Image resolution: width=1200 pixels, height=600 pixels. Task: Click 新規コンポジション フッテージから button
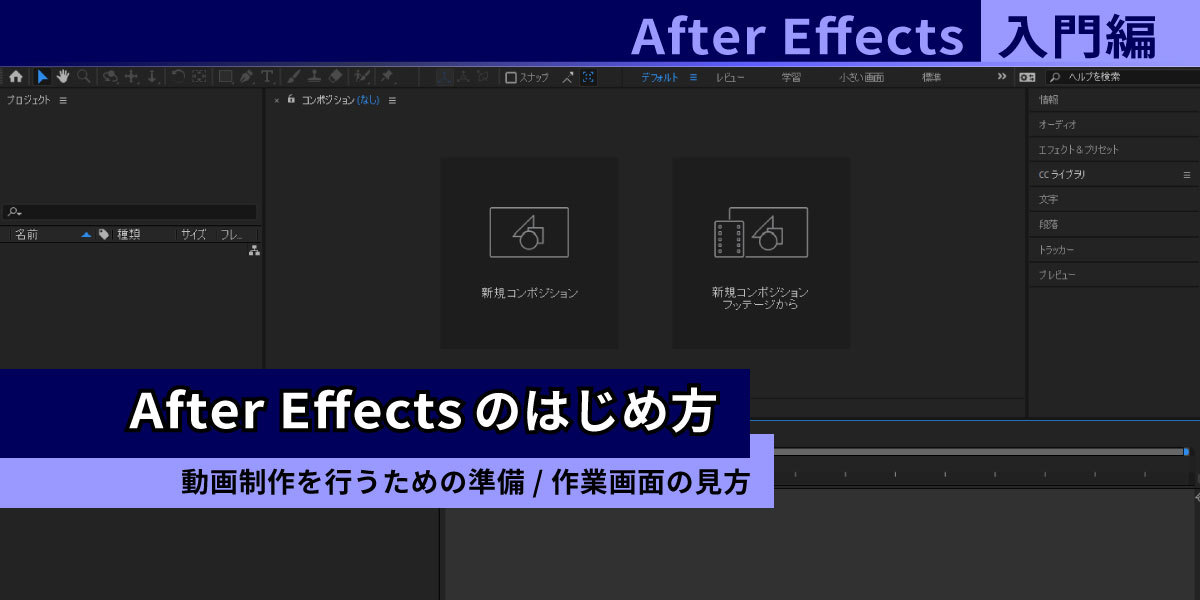pos(761,253)
